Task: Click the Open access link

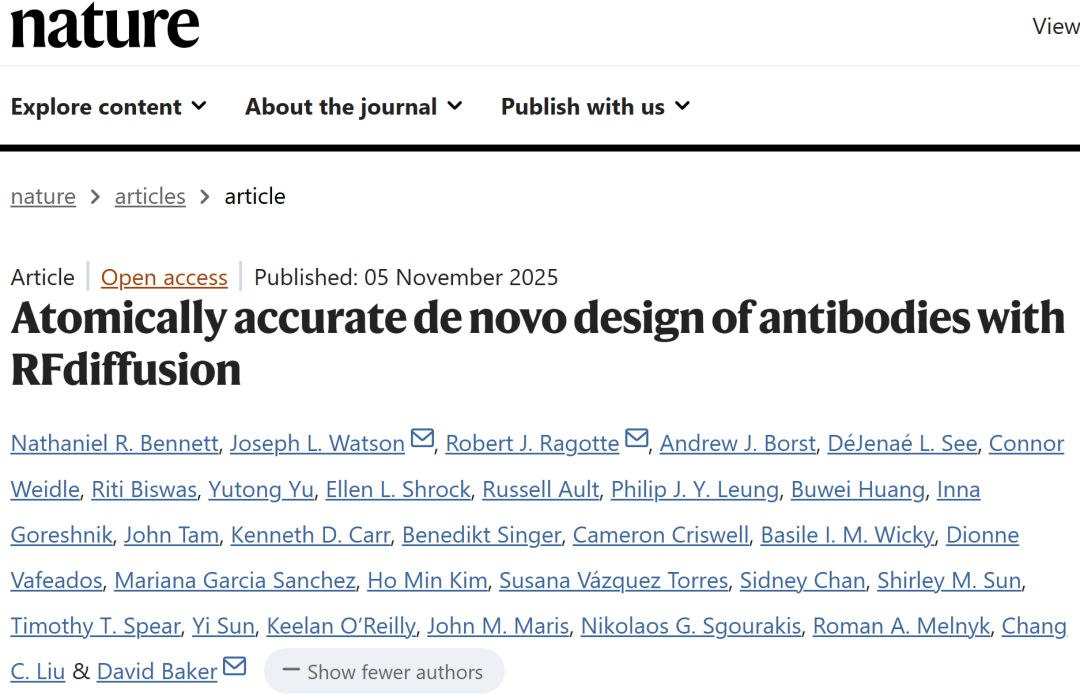Action: coord(164,277)
